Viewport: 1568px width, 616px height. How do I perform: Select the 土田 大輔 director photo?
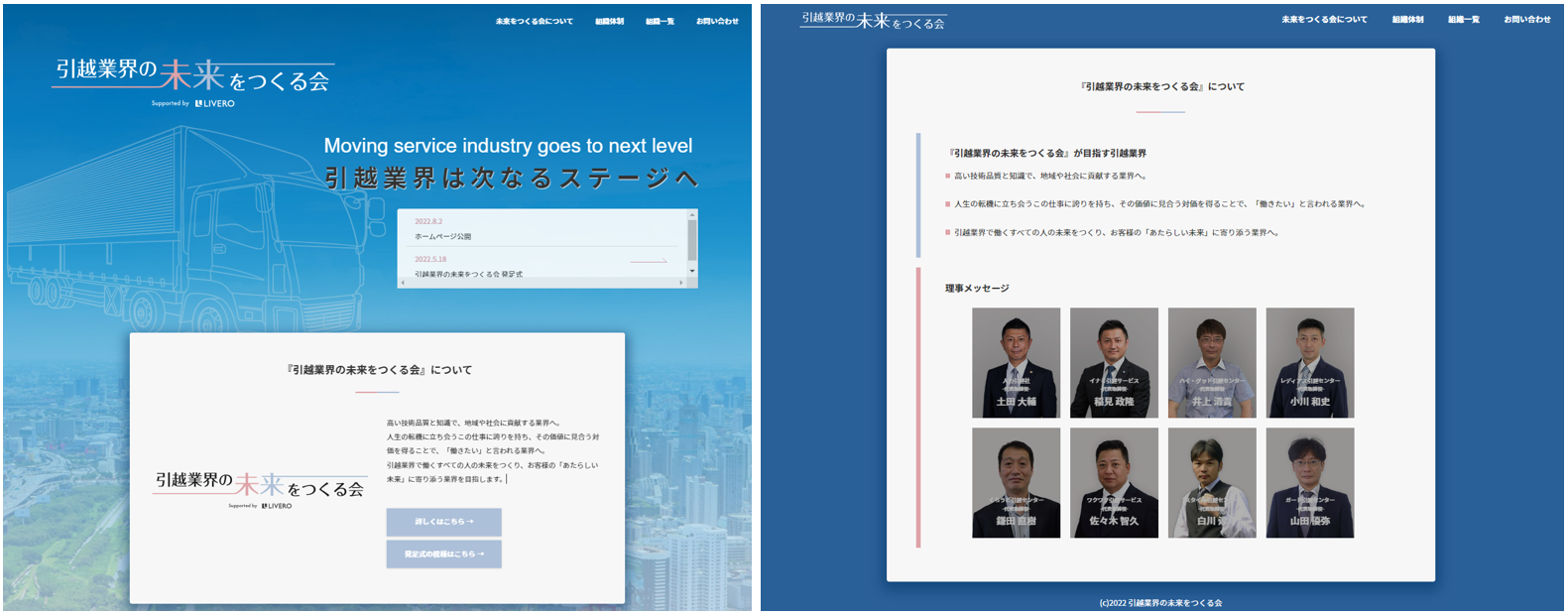coord(1016,362)
